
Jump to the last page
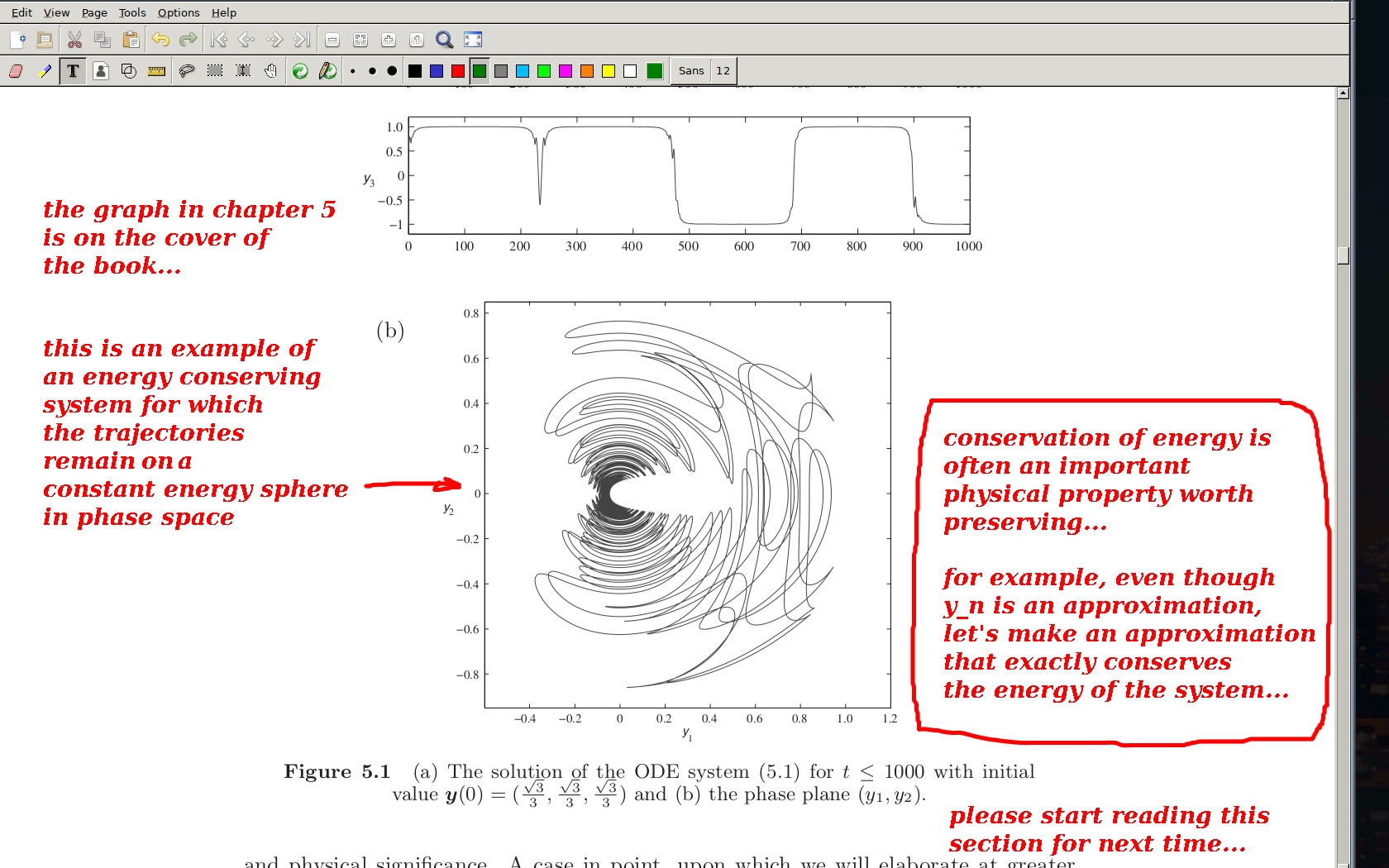point(303,40)
